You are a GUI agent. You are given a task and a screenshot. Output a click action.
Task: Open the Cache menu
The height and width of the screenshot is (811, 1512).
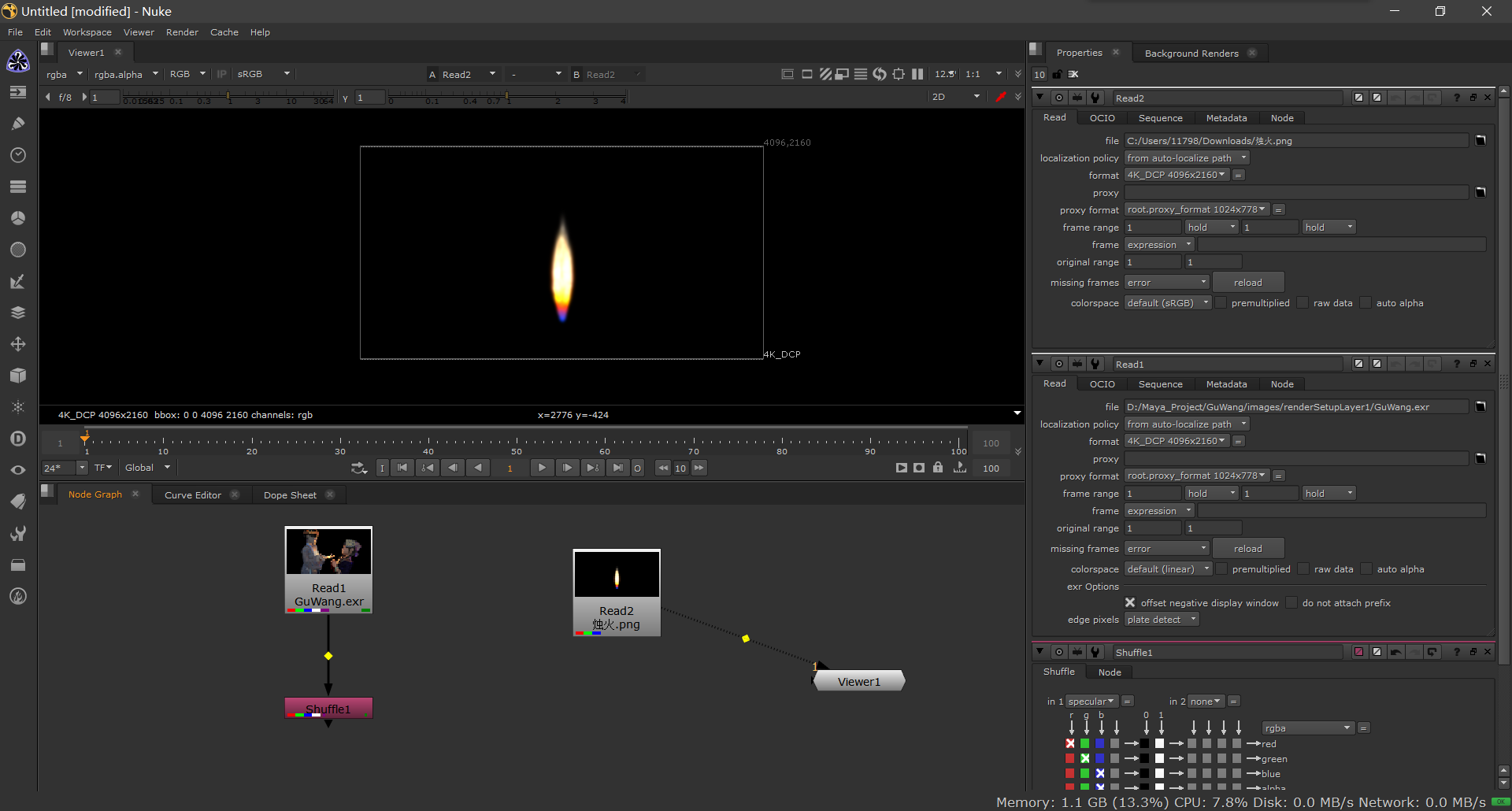[x=224, y=32]
